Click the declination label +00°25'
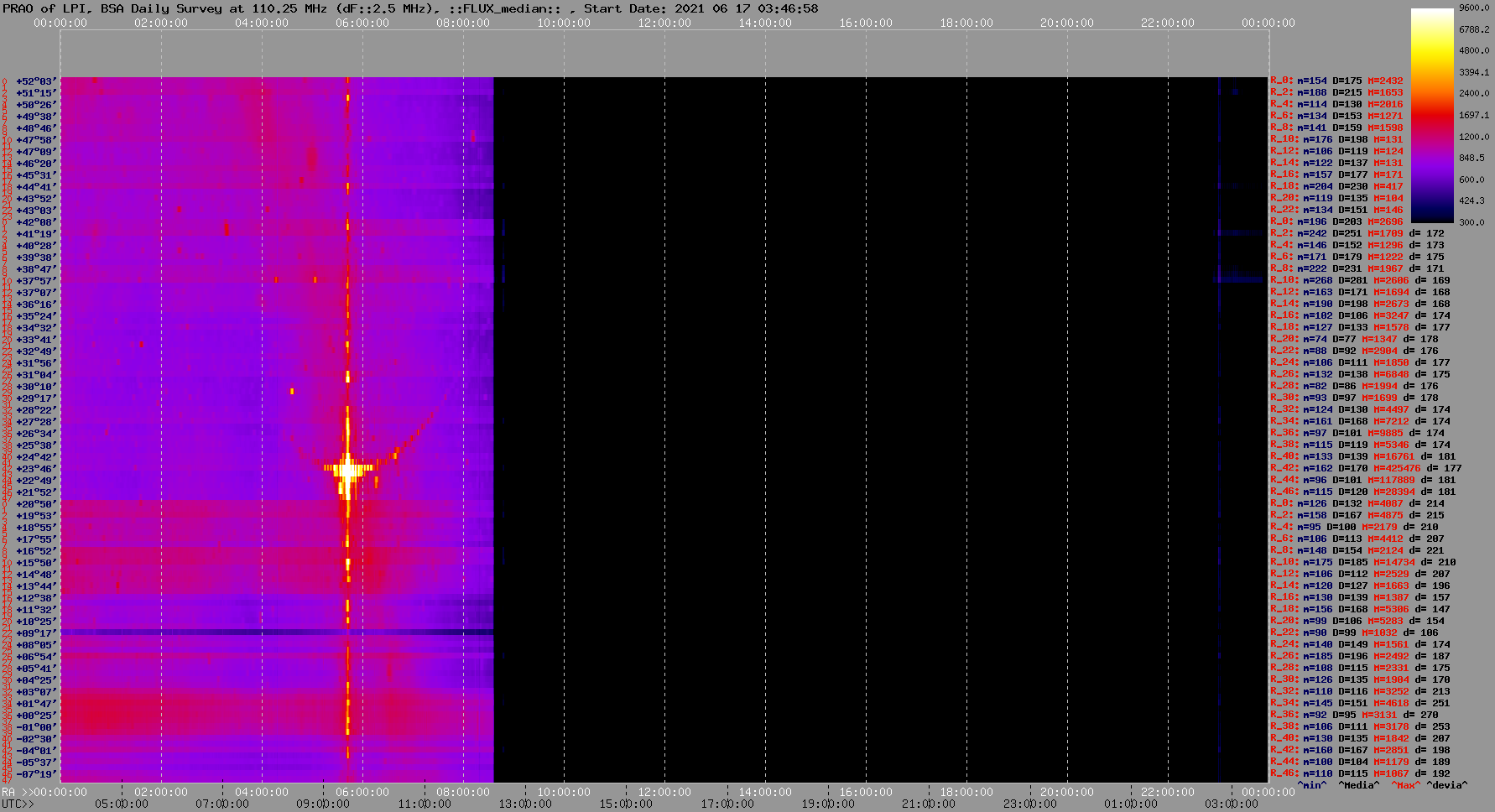Screen dimensions: 1495x812 point(36,716)
